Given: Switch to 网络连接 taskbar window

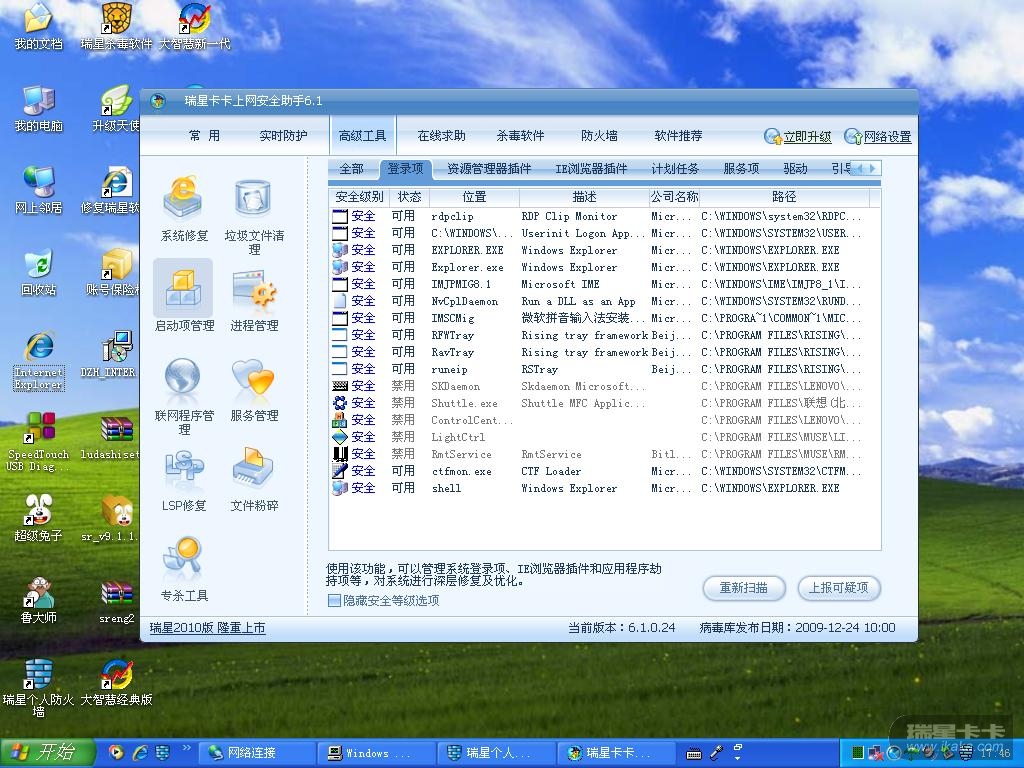Looking at the screenshot, I should [256, 753].
